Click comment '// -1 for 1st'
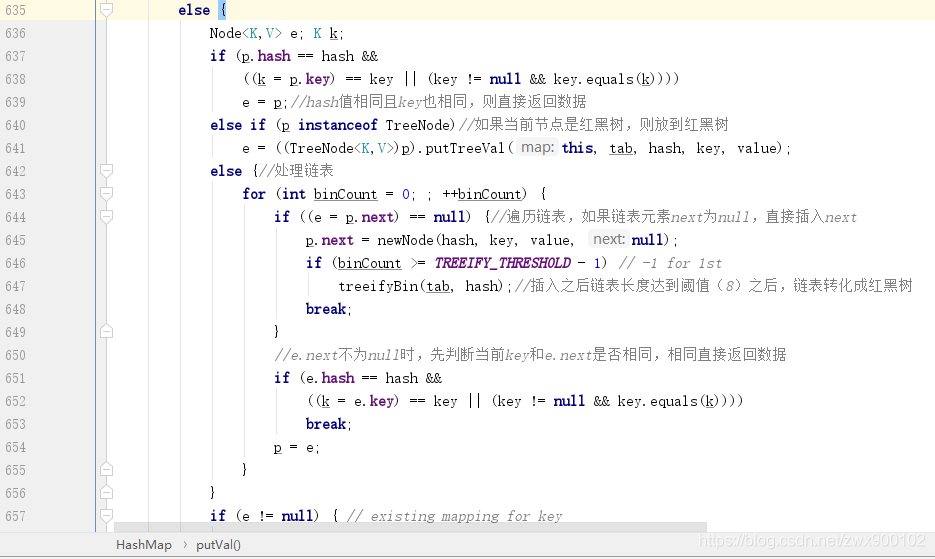Screen dimensions: 935x559 (670, 263)
